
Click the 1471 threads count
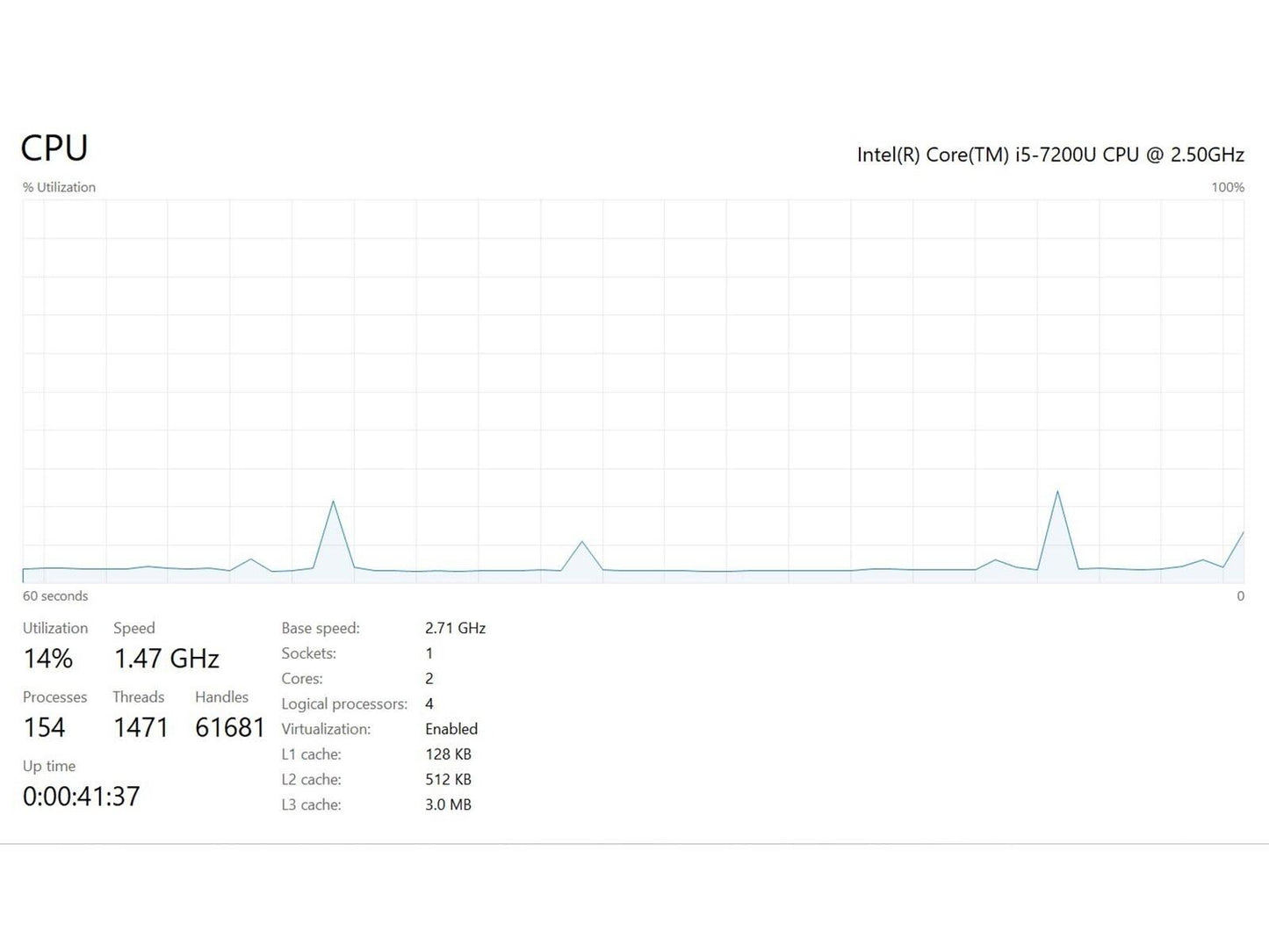pos(141,728)
